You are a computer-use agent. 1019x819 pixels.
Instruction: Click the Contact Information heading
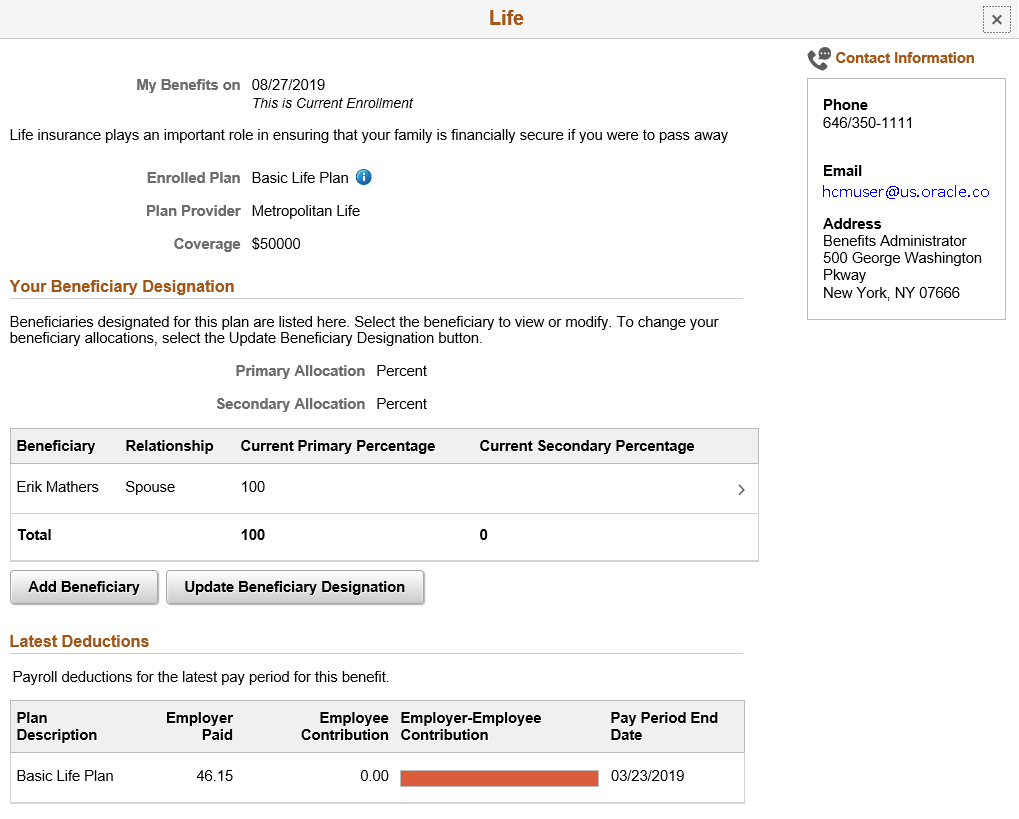click(905, 58)
